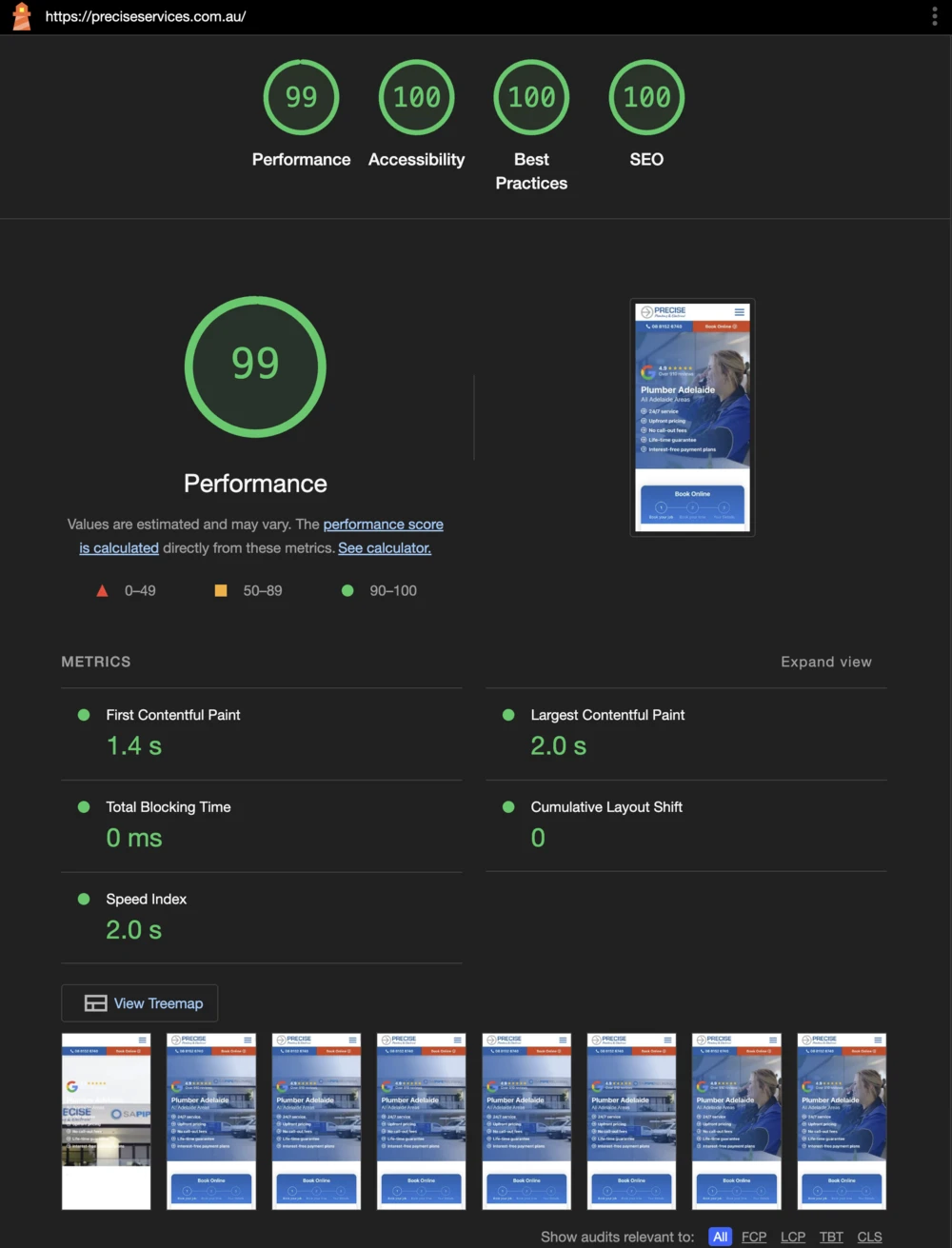Filter audits by LCP
Screen dimensions: 952x1248
tap(793, 1237)
